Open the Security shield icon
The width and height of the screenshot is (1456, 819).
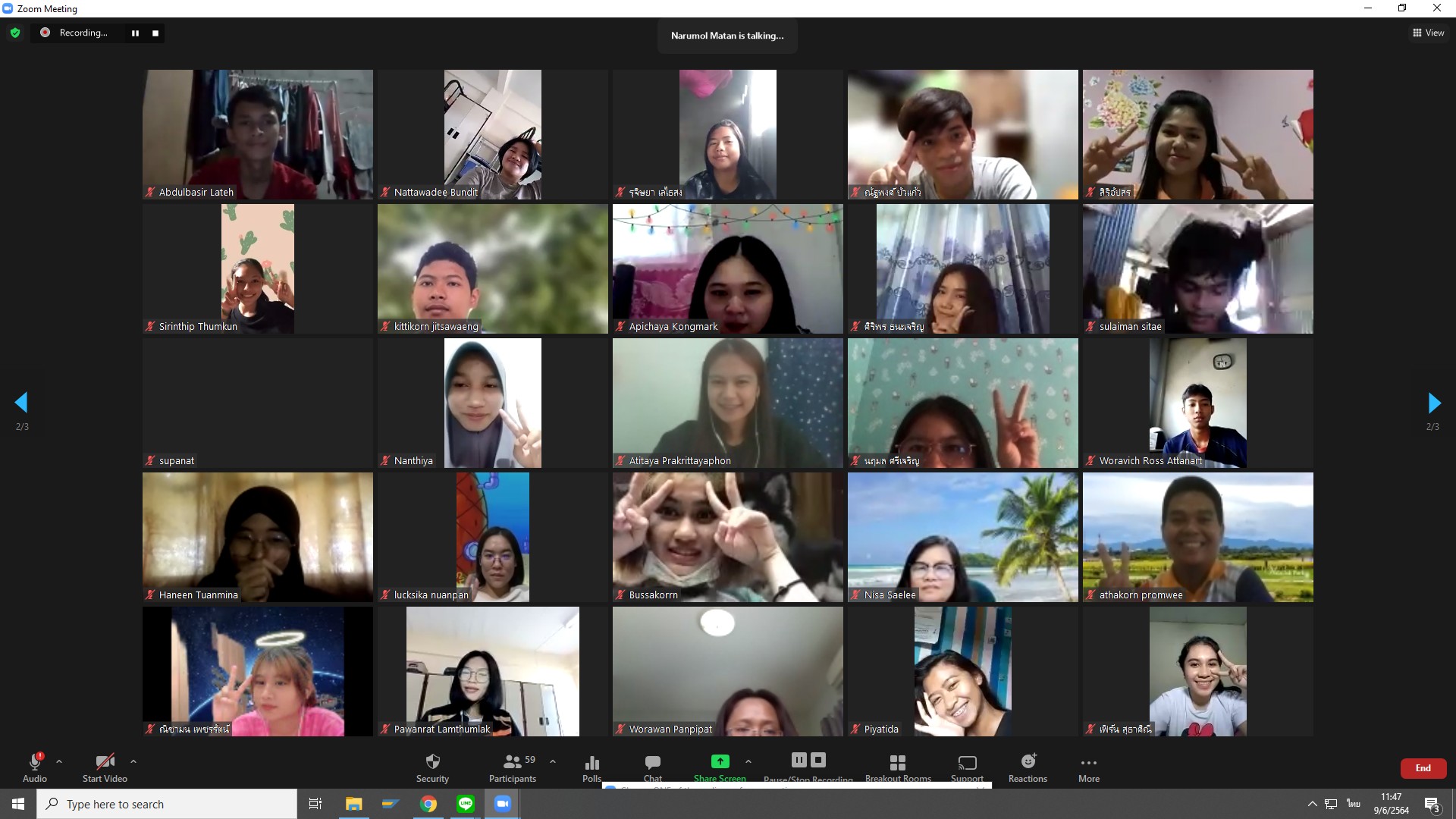tap(432, 762)
